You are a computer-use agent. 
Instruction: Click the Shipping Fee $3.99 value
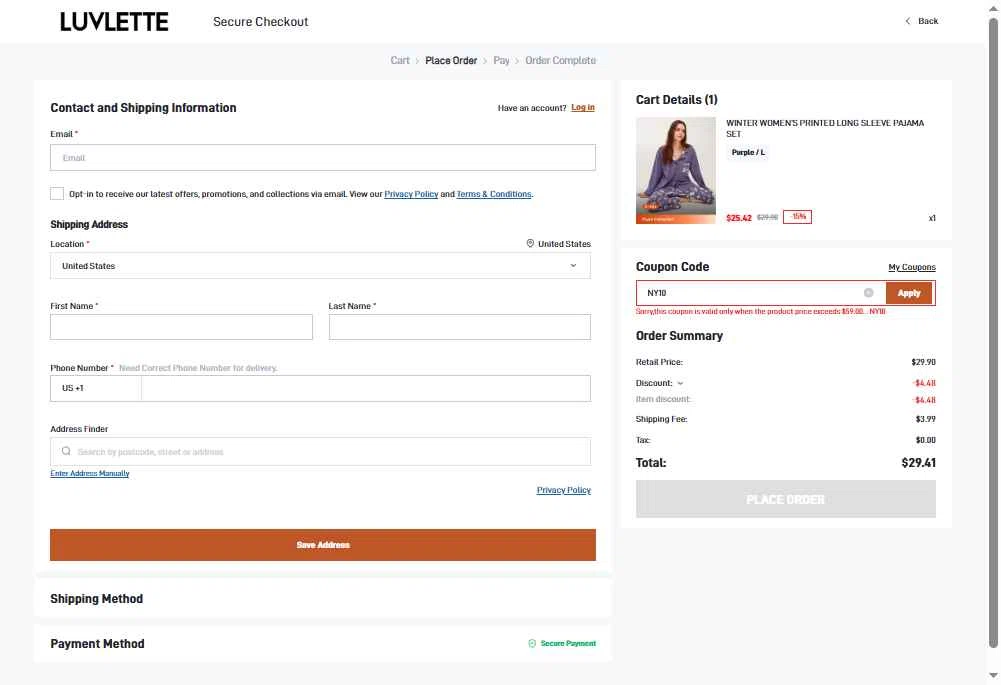[x=926, y=419]
